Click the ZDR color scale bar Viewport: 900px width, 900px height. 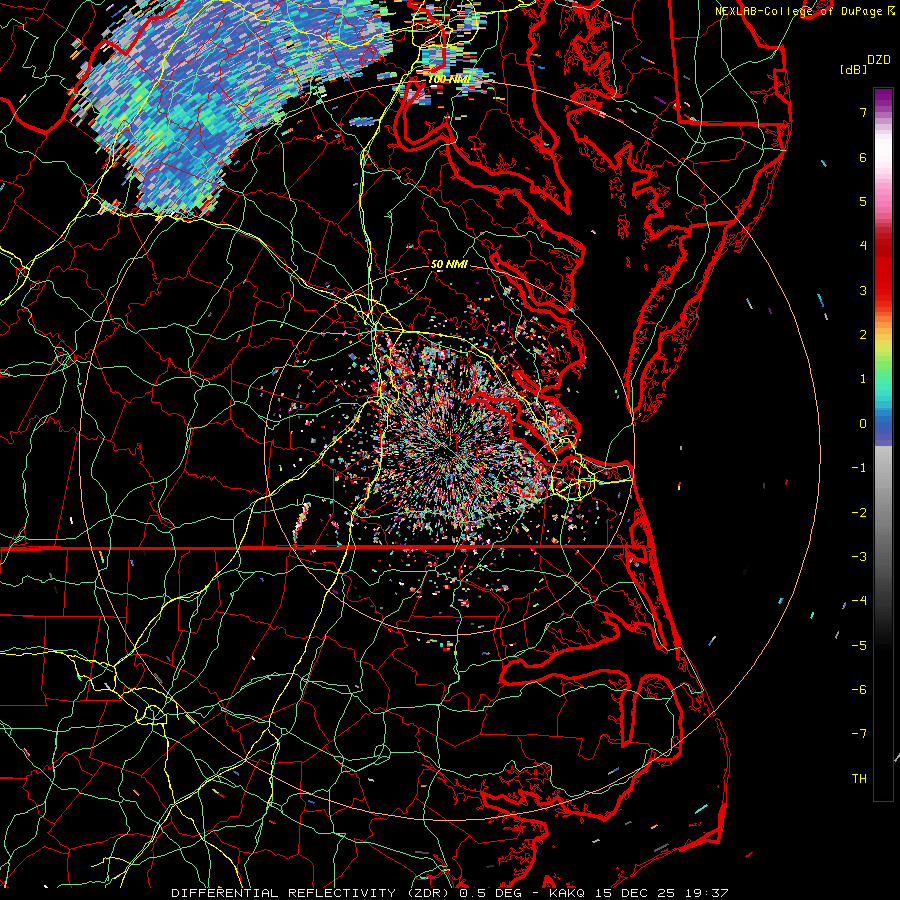click(883, 444)
